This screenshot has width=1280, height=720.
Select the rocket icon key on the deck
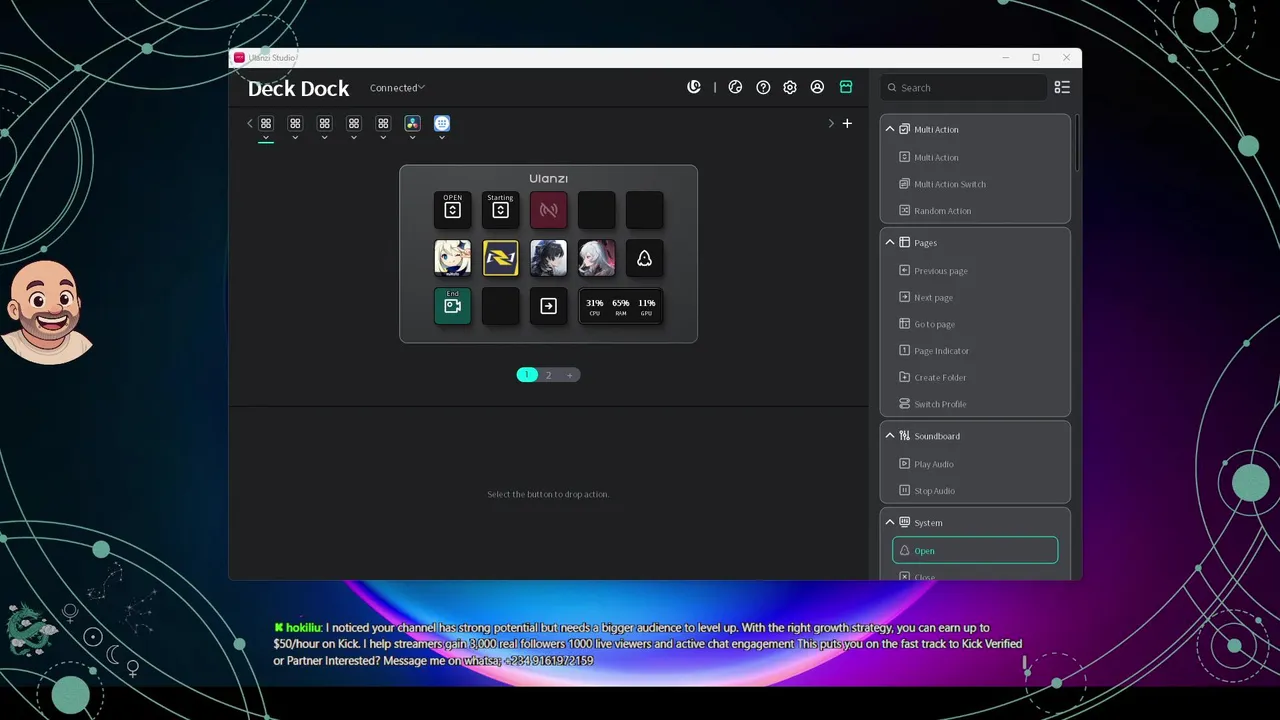point(645,258)
